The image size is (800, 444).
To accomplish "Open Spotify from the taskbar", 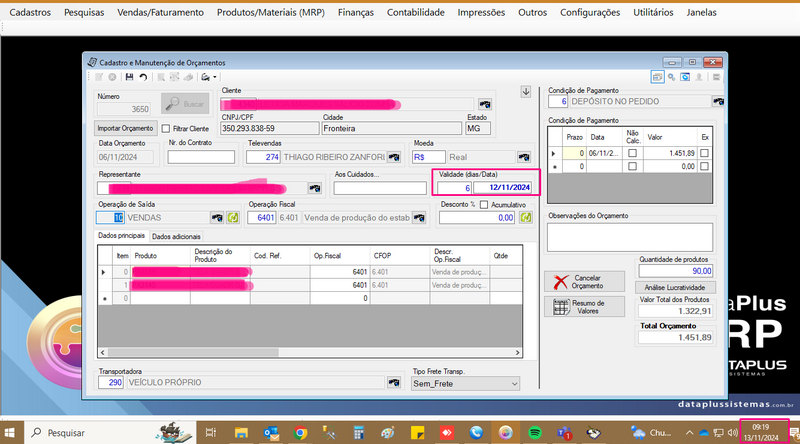I will pos(535,433).
